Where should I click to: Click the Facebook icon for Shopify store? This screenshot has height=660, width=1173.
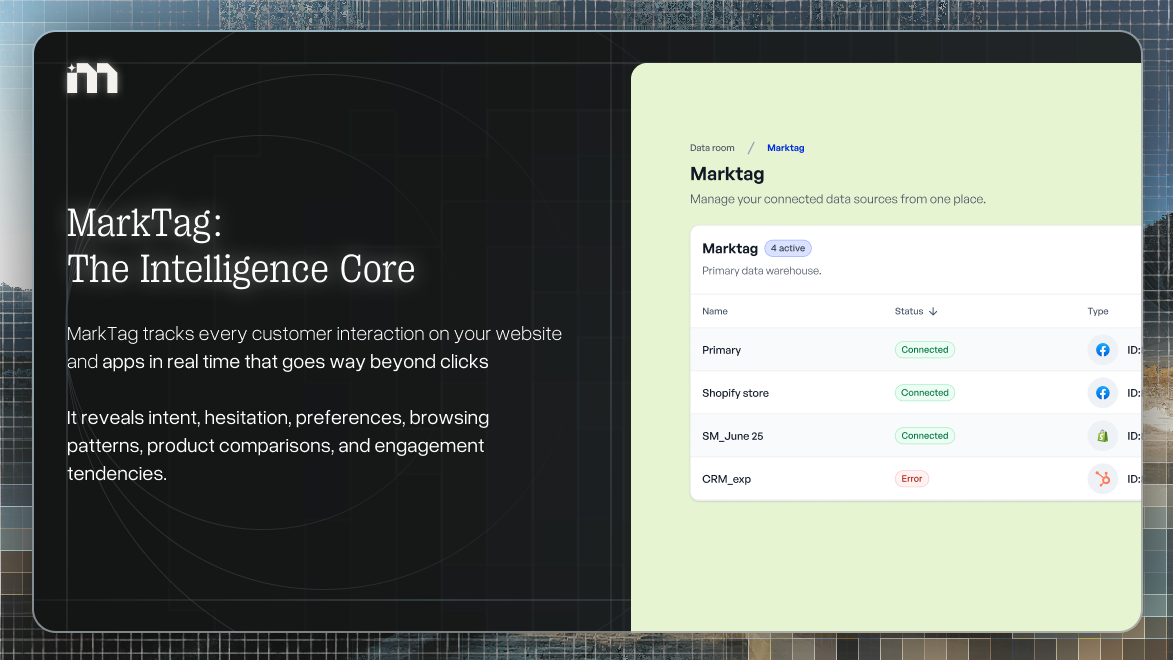pos(1102,393)
